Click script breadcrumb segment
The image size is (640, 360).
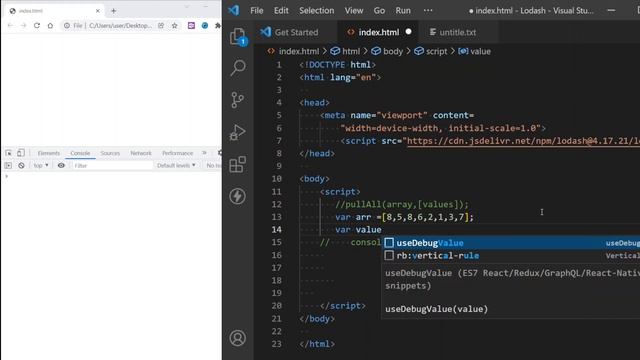coord(436,51)
